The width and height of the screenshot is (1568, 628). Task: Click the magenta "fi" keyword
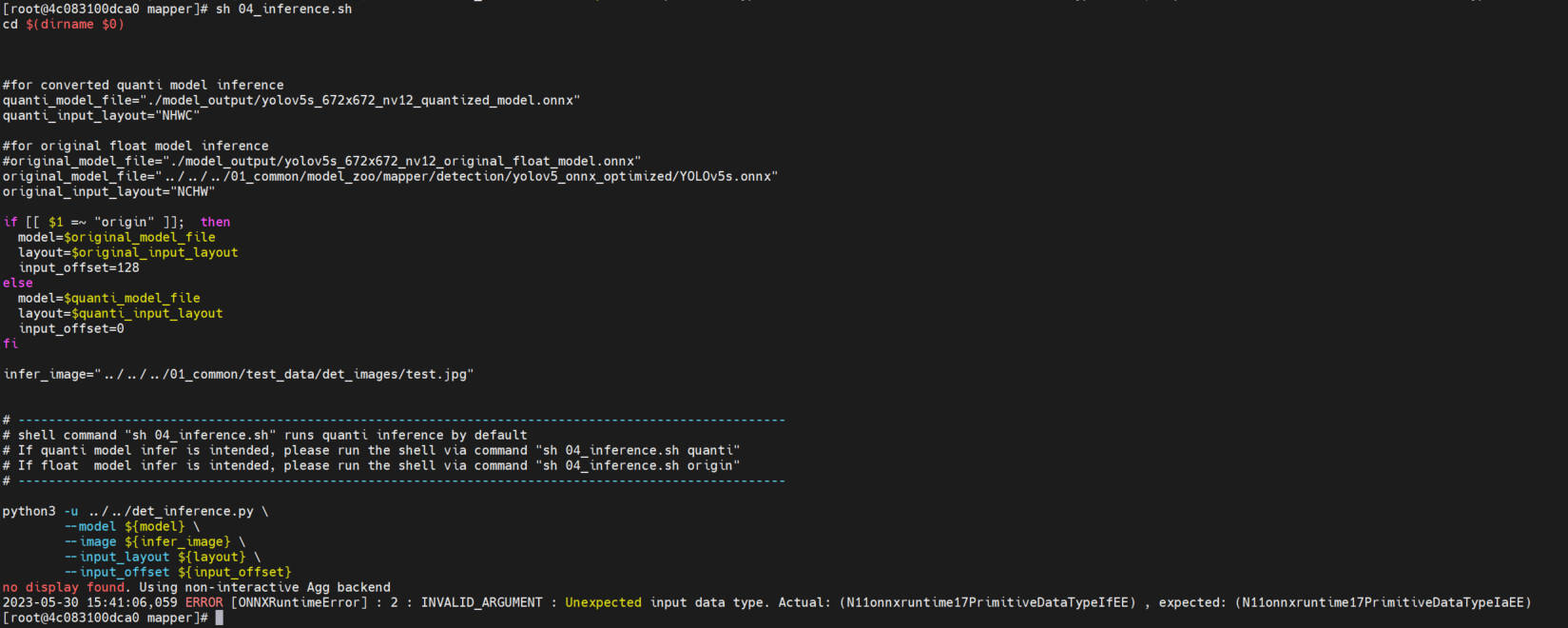point(10,343)
